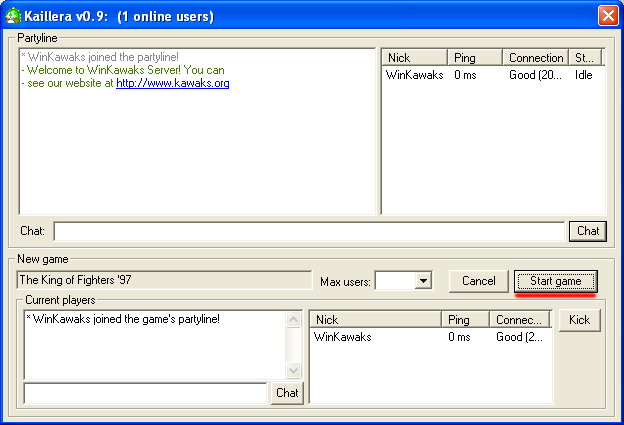This screenshot has height=425, width=624.
Task: Sort current players by Nick header
Action: pyautogui.click(x=375, y=320)
